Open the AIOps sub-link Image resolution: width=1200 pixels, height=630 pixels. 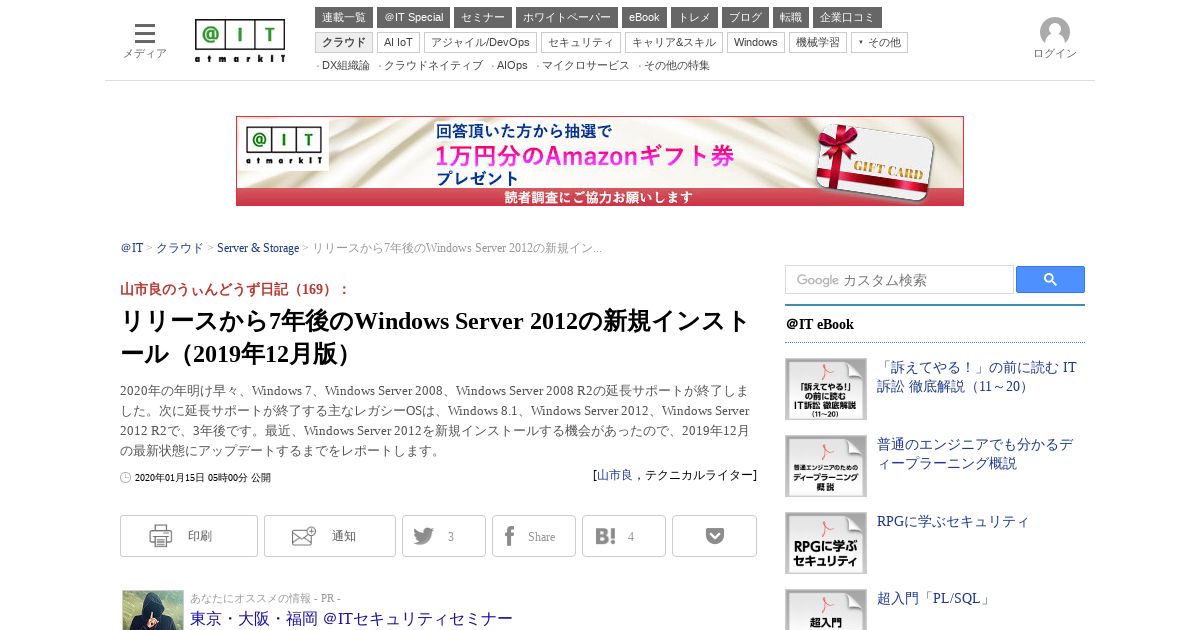pyautogui.click(x=512, y=66)
